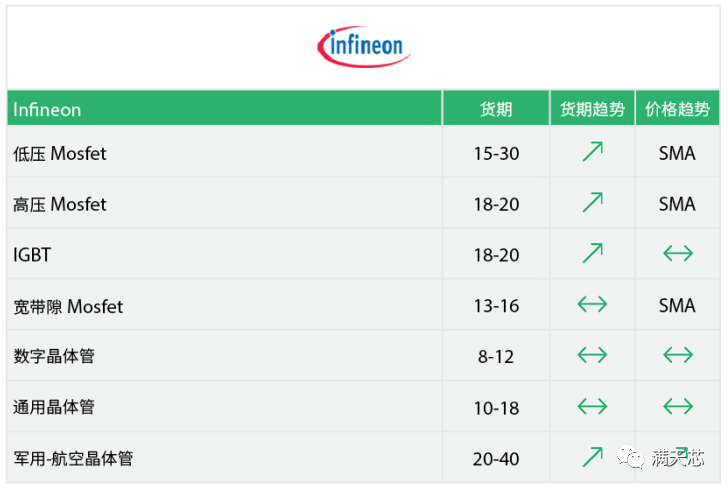728x490 pixels.
Task: Click the Infineon header cell in table
Action: pyautogui.click(x=48, y=109)
